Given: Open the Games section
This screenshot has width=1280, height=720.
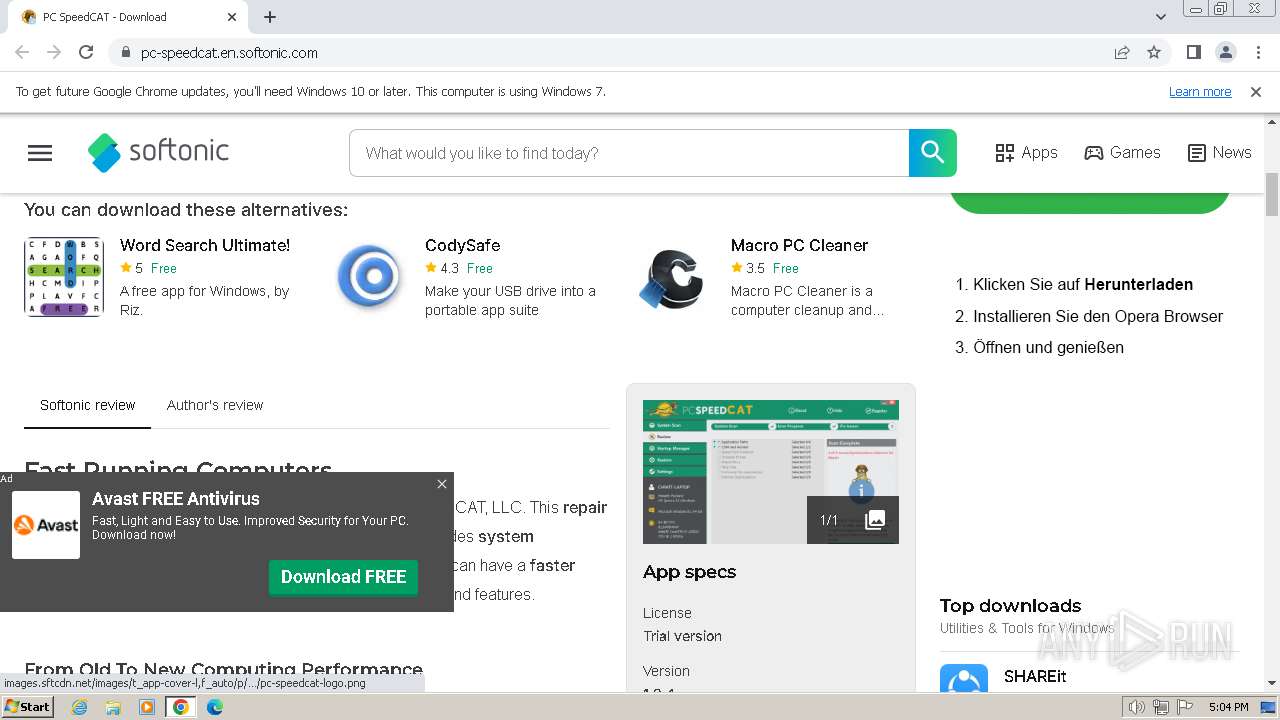Looking at the screenshot, I should click(1122, 153).
